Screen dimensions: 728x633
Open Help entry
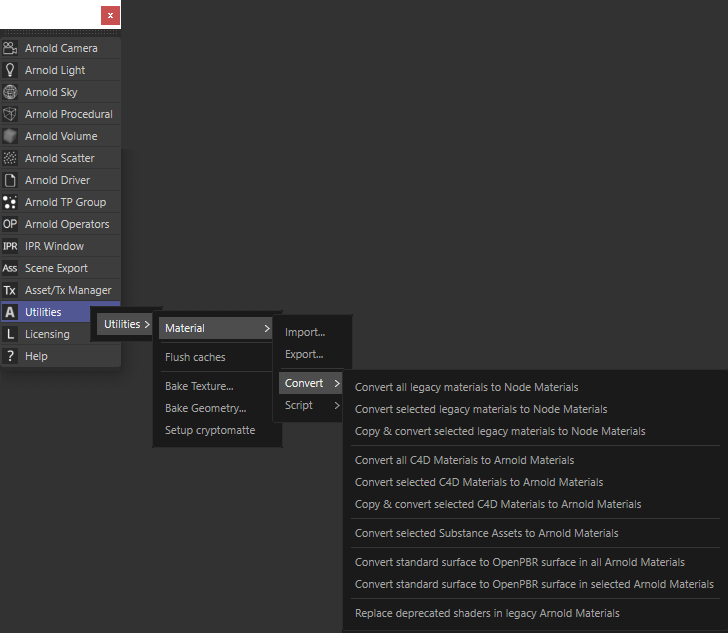[61, 356]
